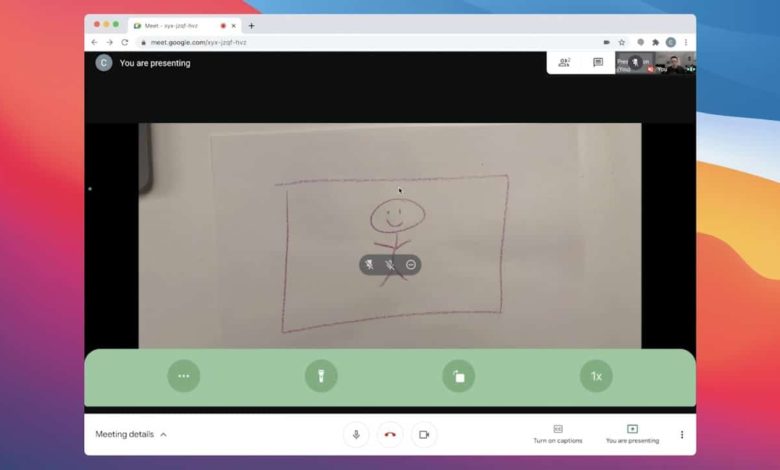Open the three-dot options in green bar
Image resolution: width=780 pixels, height=470 pixels.
coord(184,376)
